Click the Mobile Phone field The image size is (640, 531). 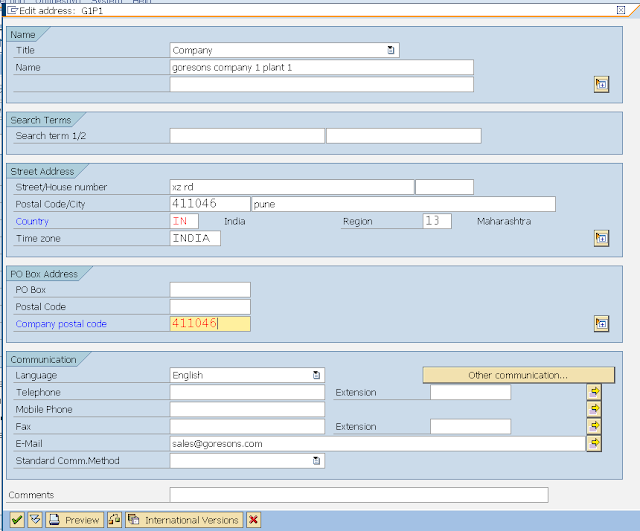[x=247, y=409]
